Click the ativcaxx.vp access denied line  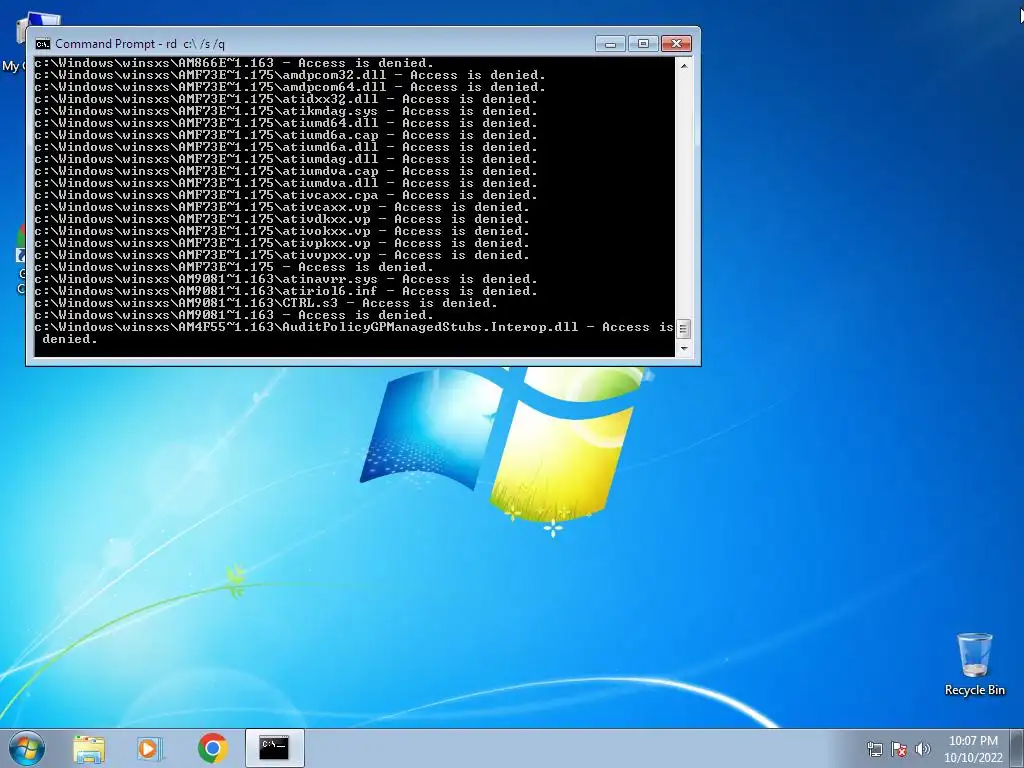click(282, 207)
